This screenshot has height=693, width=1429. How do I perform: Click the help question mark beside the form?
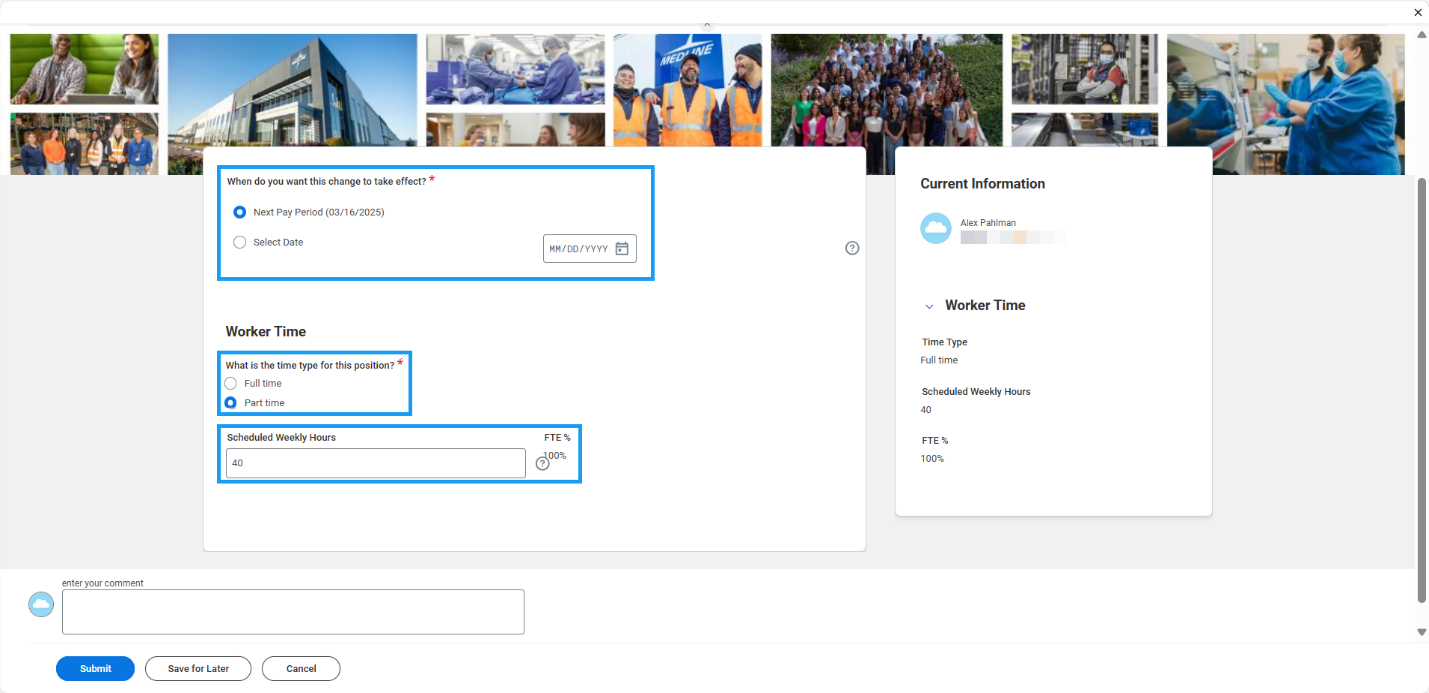[852, 248]
